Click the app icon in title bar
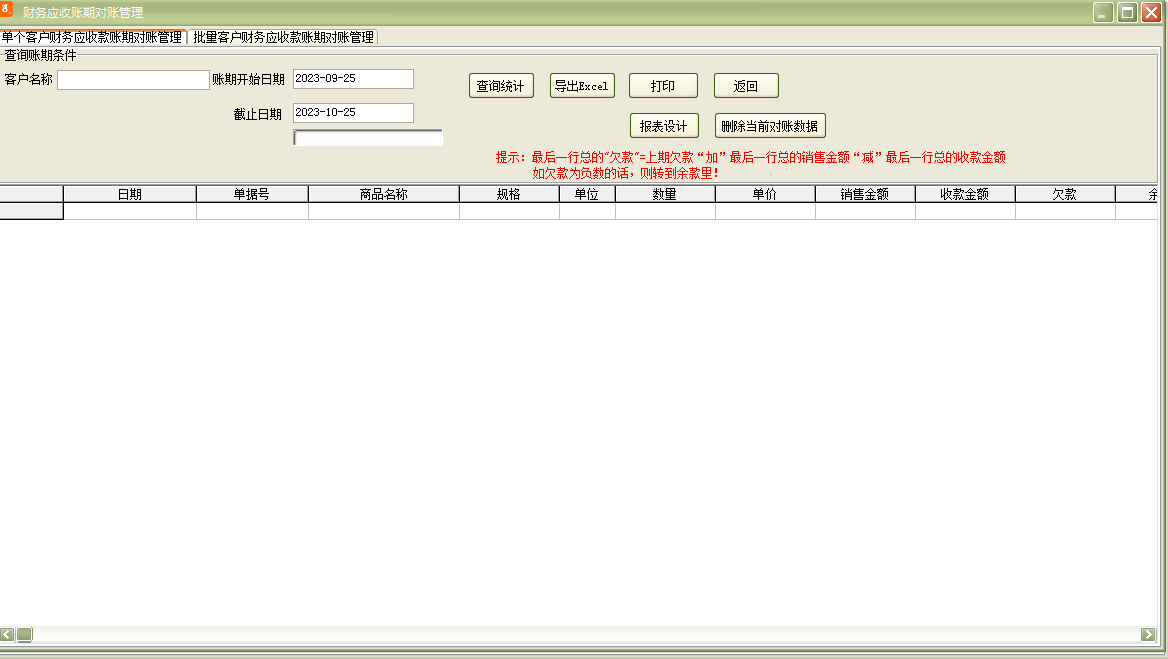The height and width of the screenshot is (659, 1168). coord(8,11)
